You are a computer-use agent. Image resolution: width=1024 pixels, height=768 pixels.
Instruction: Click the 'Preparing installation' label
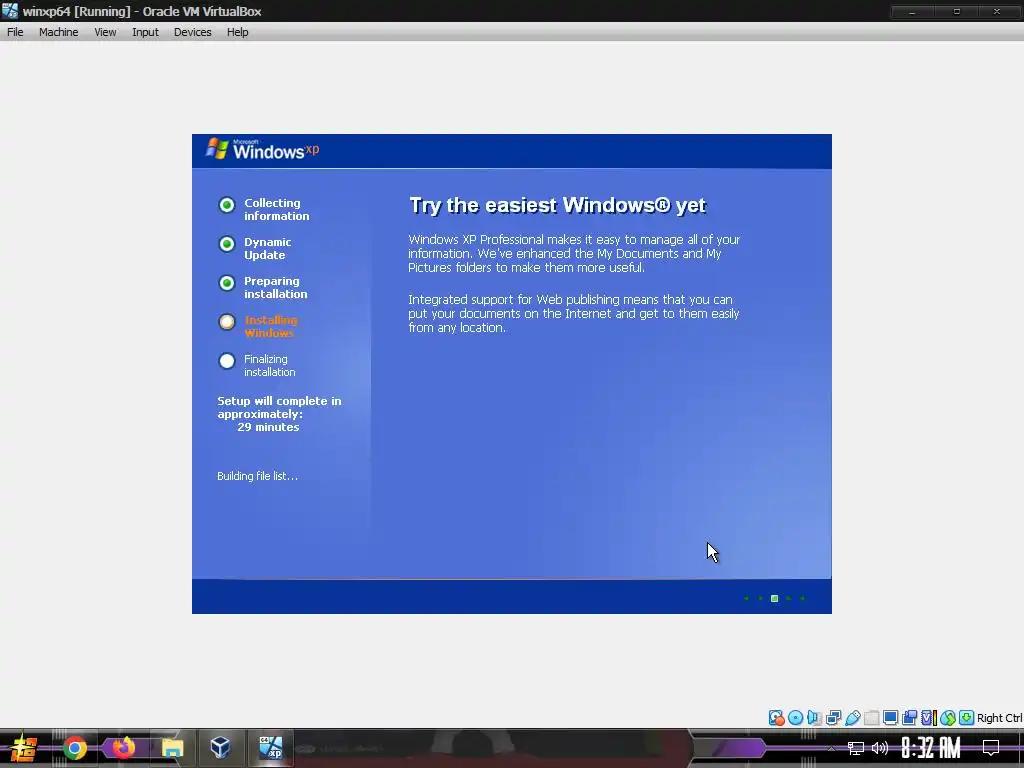click(x=276, y=287)
